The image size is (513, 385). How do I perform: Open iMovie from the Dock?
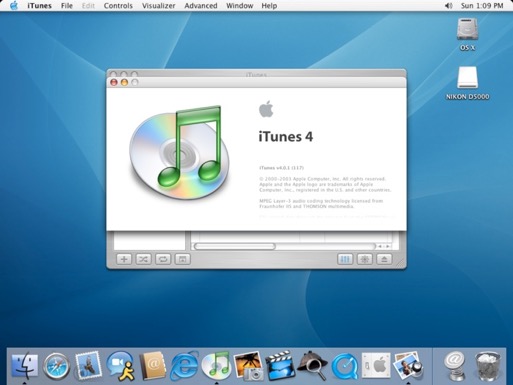[x=280, y=366]
